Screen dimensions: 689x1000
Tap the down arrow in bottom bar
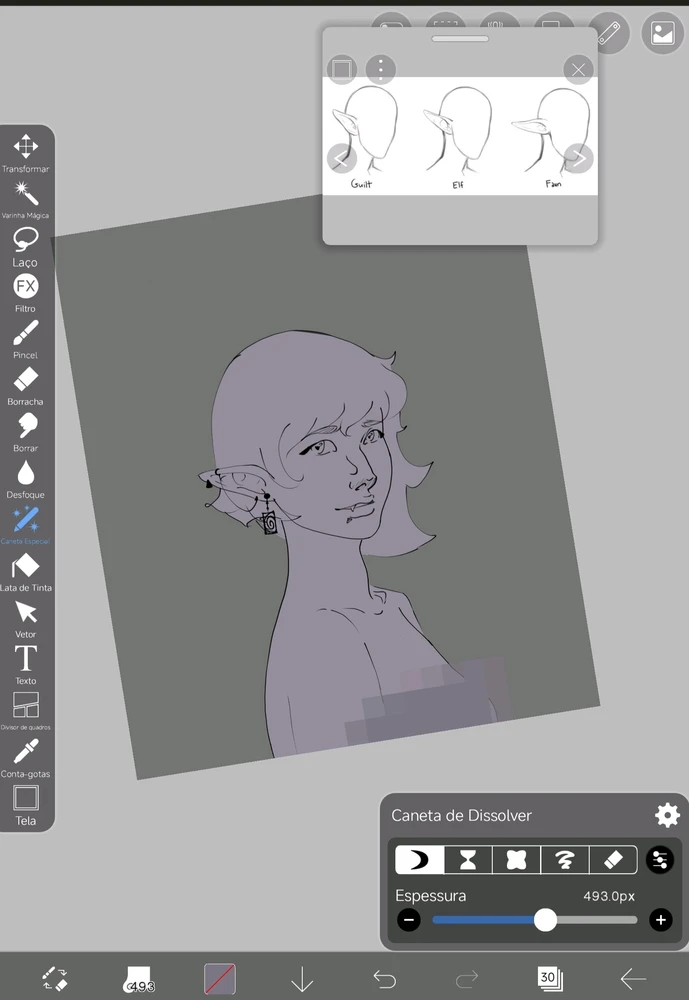click(x=302, y=978)
